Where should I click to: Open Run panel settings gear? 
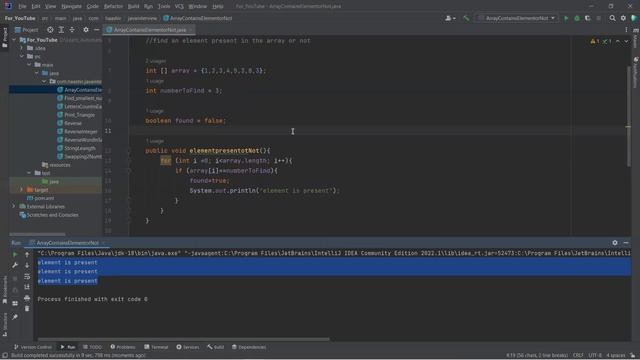(615, 242)
